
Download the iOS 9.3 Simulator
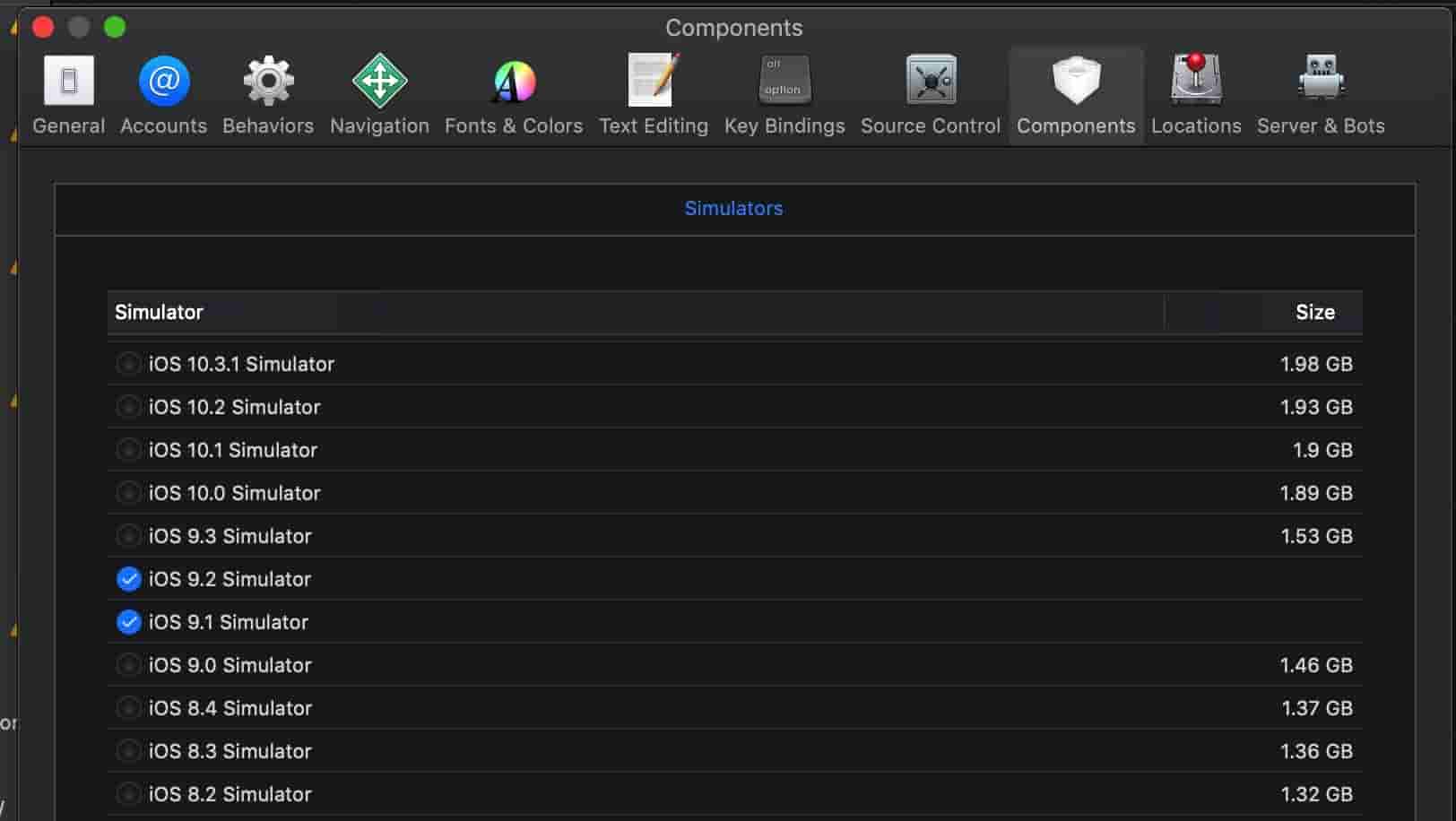tap(128, 536)
